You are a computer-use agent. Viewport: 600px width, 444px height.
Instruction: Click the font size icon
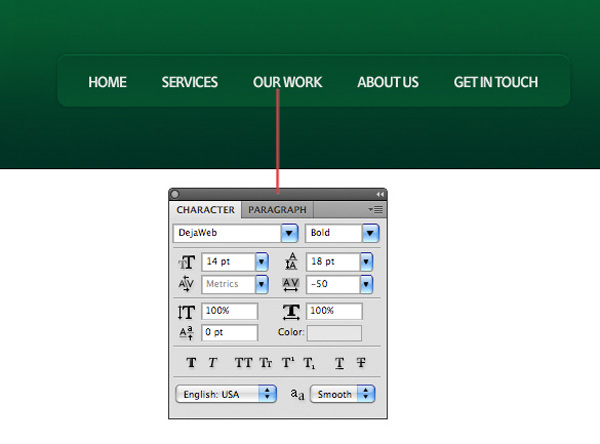[x=187, y=262]
